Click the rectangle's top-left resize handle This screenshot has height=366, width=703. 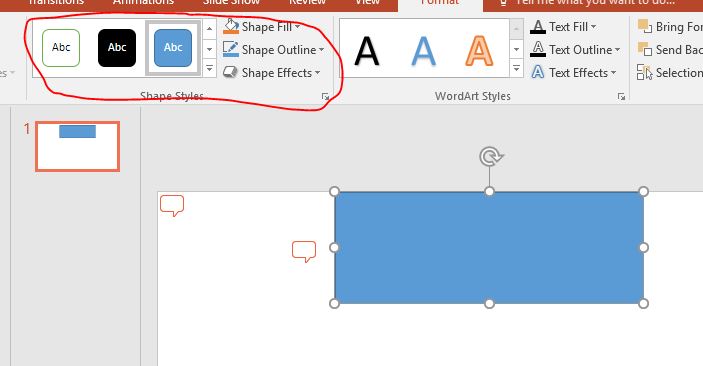click(334, 192)
